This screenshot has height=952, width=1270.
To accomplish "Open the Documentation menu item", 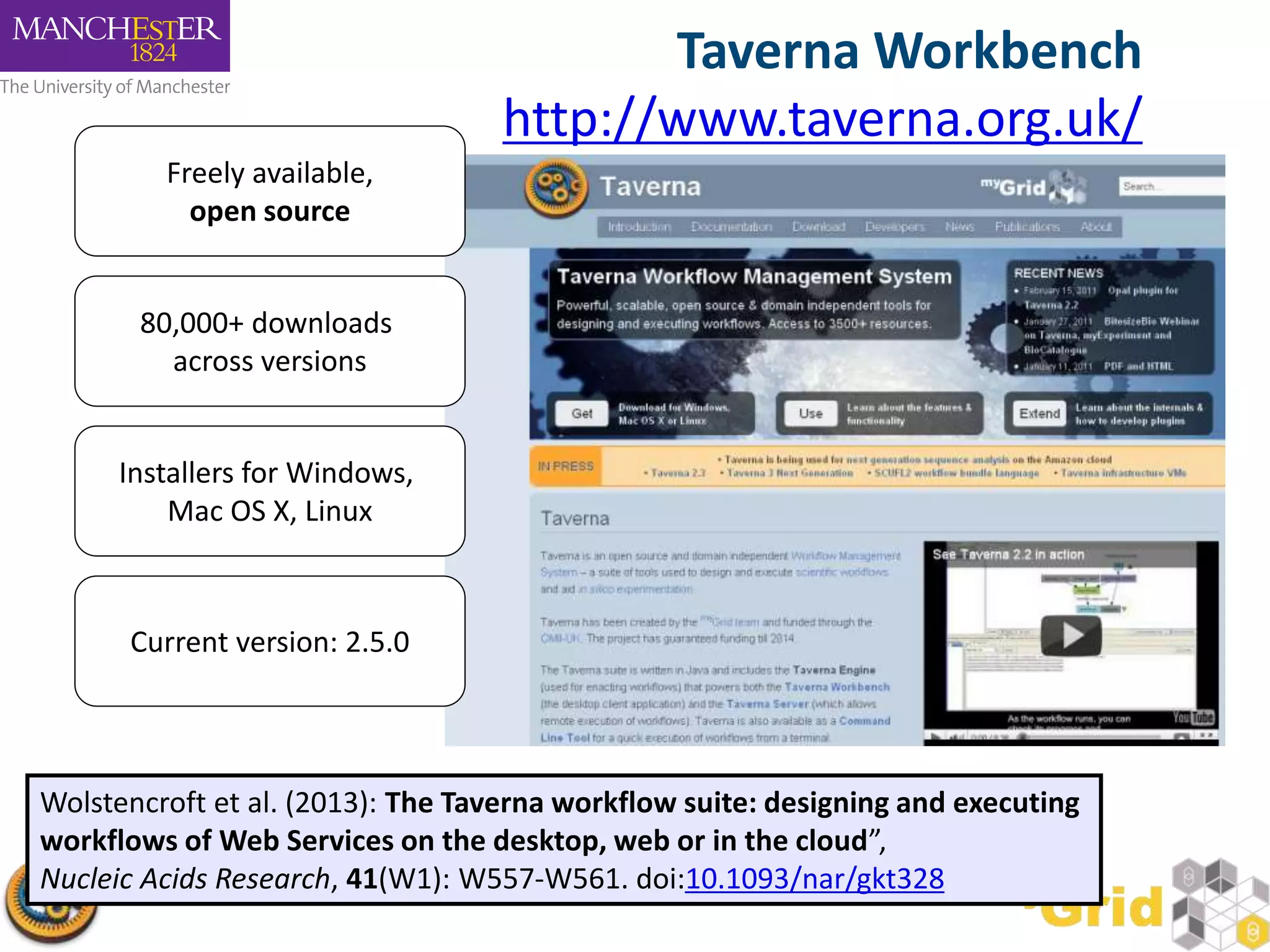I will click(x=732, y=227).
